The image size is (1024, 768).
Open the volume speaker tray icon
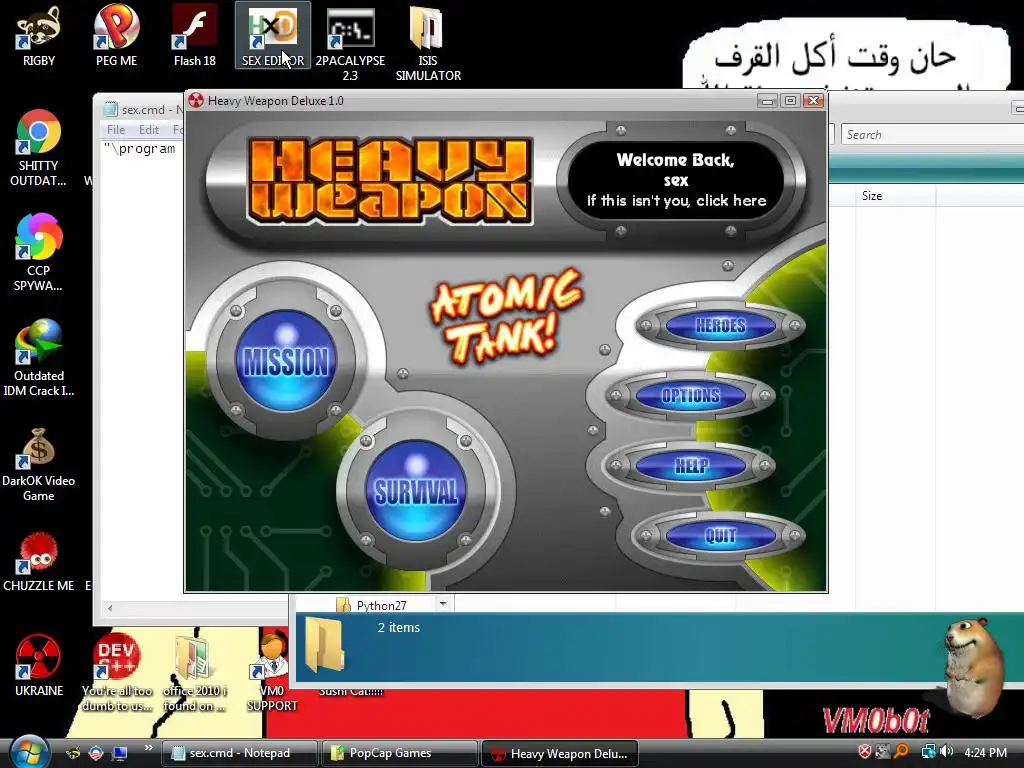(x=947, y=752)
